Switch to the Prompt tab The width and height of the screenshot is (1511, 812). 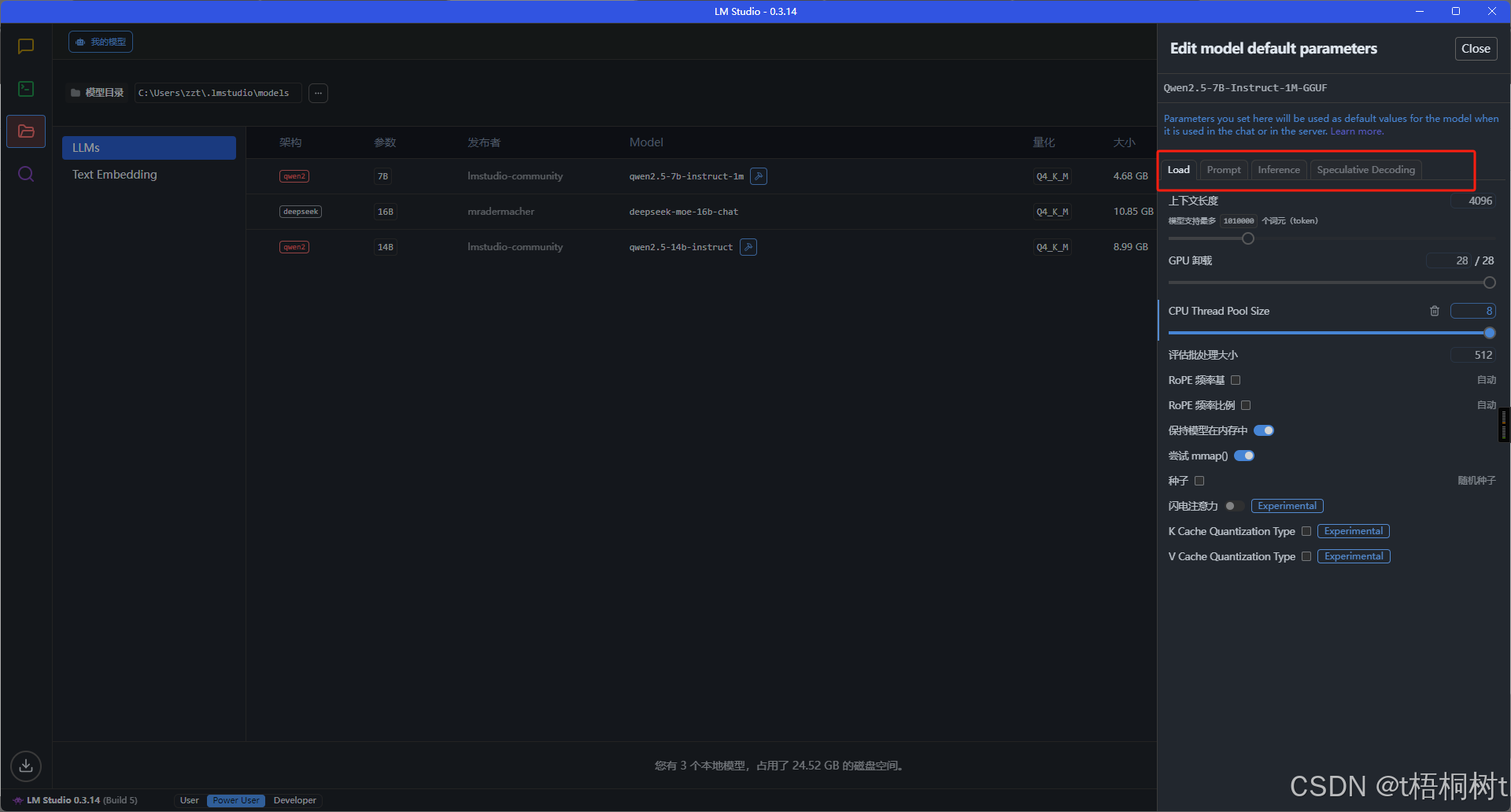coord(1224,170)
